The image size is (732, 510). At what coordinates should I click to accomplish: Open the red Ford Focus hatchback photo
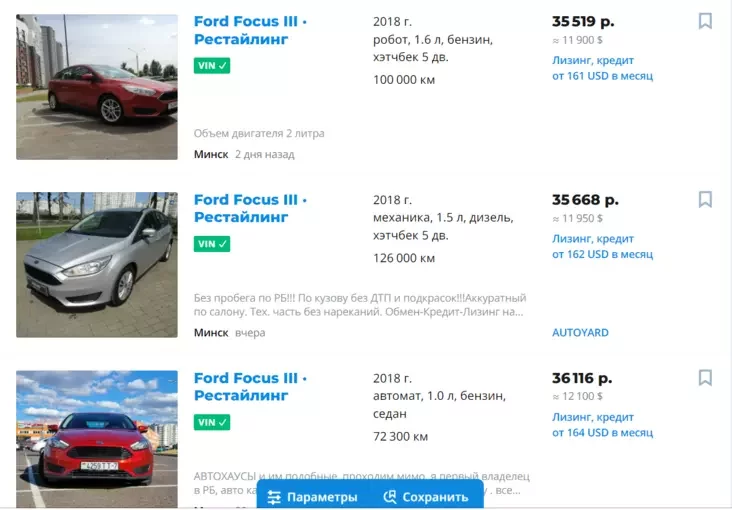tap(97, 87)
